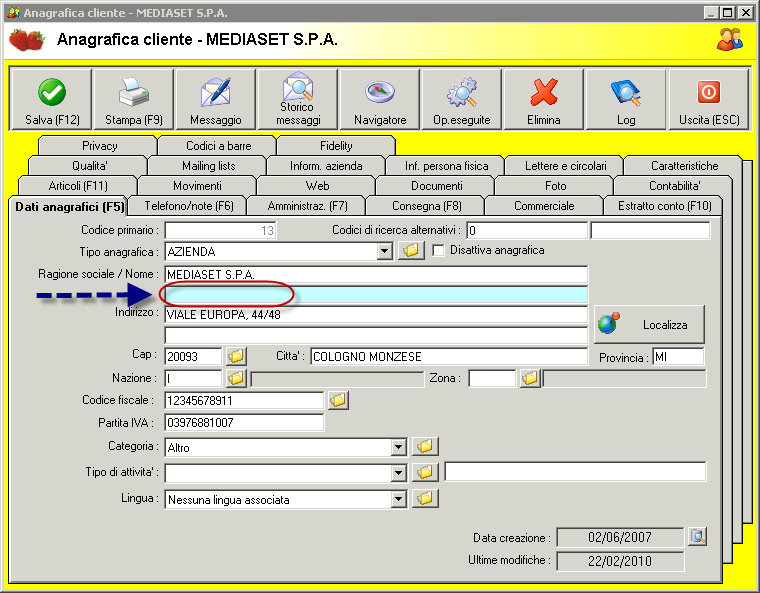Open folder lookup next to Codice fiscale
Image resolution: width=760 pixels, height=593 pixels.
pyautogui.click(x=338, y=401)
